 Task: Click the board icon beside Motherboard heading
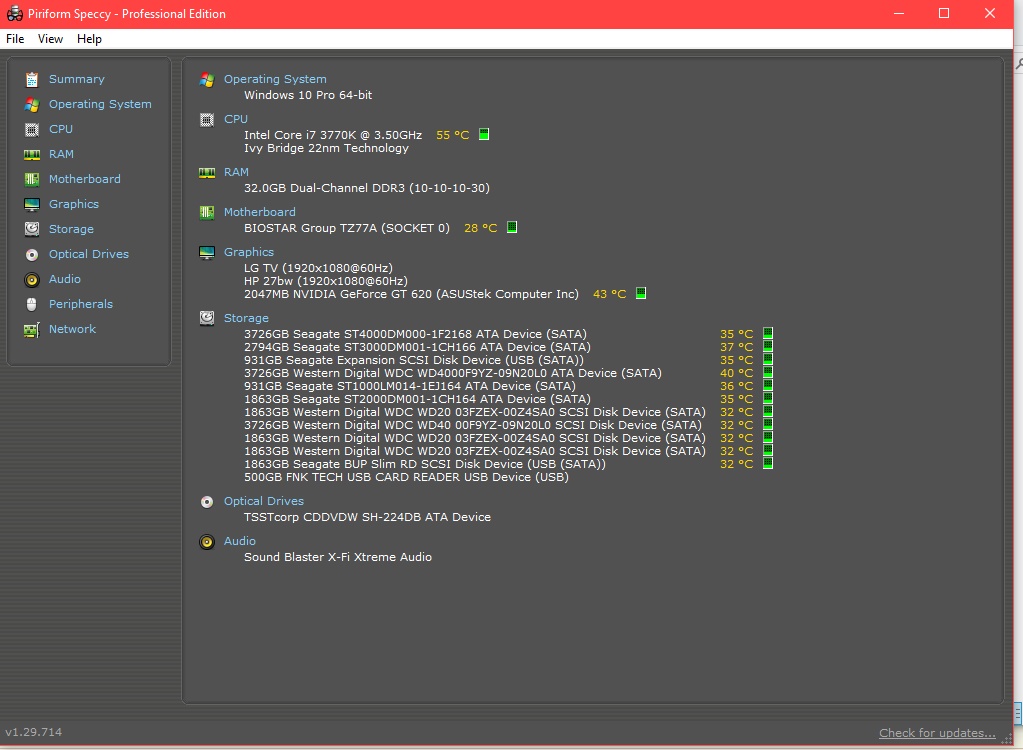pos(207,213)
